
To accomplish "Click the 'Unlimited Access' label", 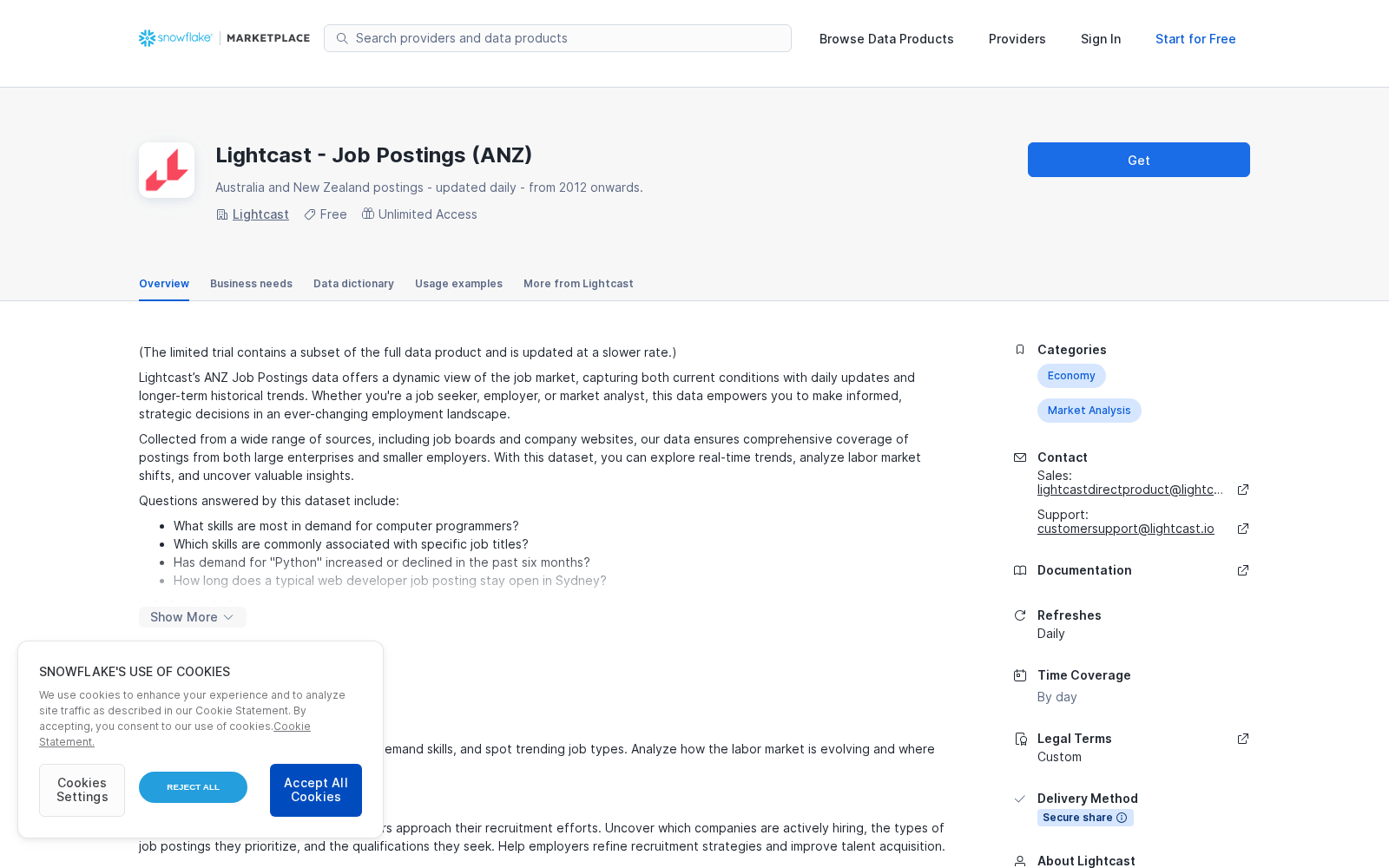I will click(428, 214).
